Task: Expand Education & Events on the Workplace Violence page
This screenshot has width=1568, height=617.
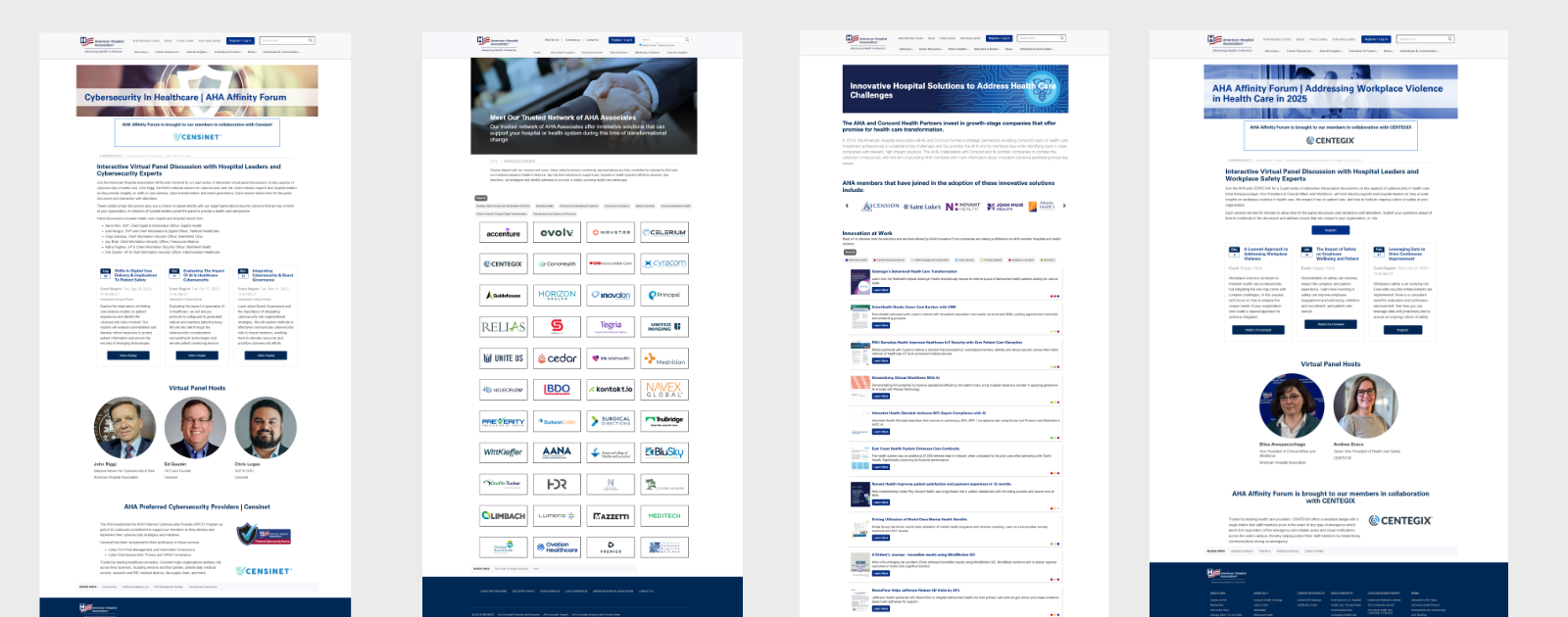Action: (1363, 51)
